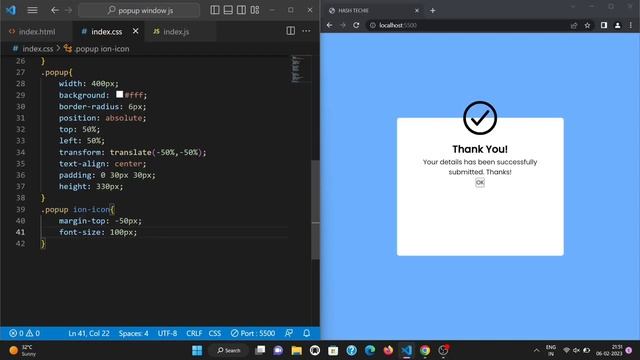
Task: Open File Explorer from the taskbar
Action: [297, 350]
